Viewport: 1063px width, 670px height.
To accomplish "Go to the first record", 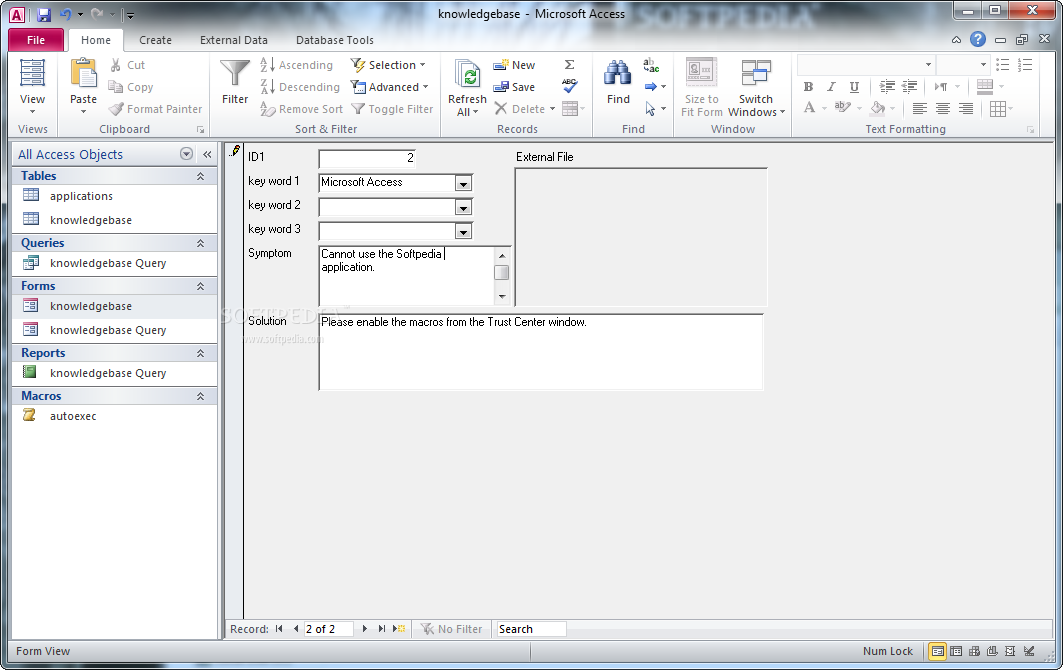I will (279, 629).
